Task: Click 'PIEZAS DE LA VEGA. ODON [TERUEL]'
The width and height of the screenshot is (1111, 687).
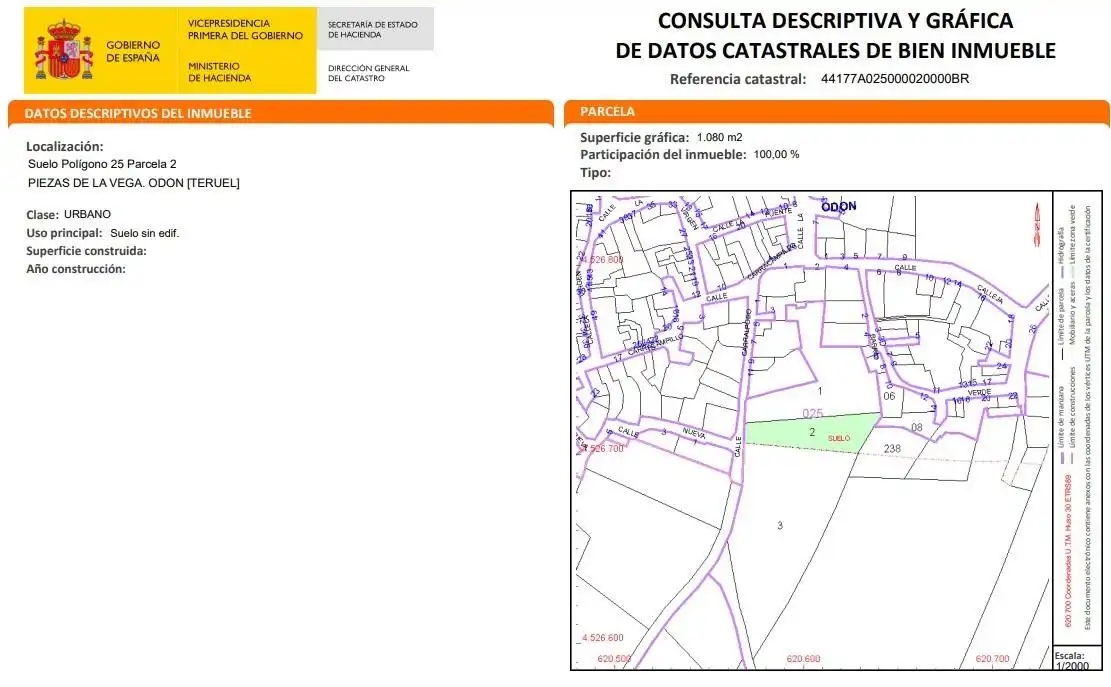Action: [134, 183]
